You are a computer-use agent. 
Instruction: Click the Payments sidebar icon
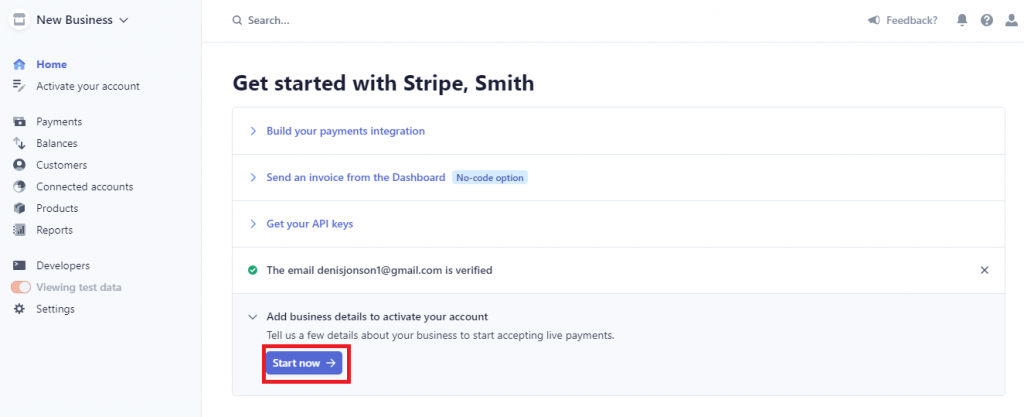[20, 122]
